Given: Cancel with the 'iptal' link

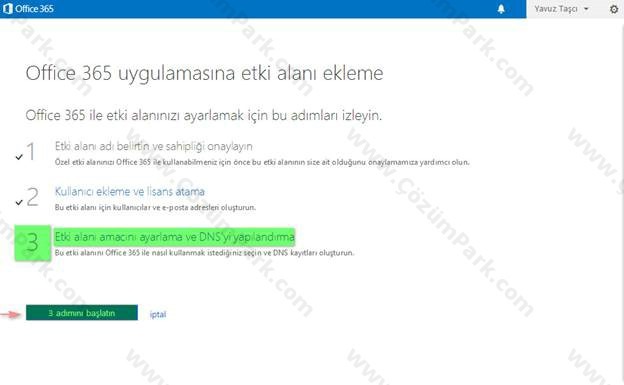Looking at the screenshot, I should pos(158,315).
